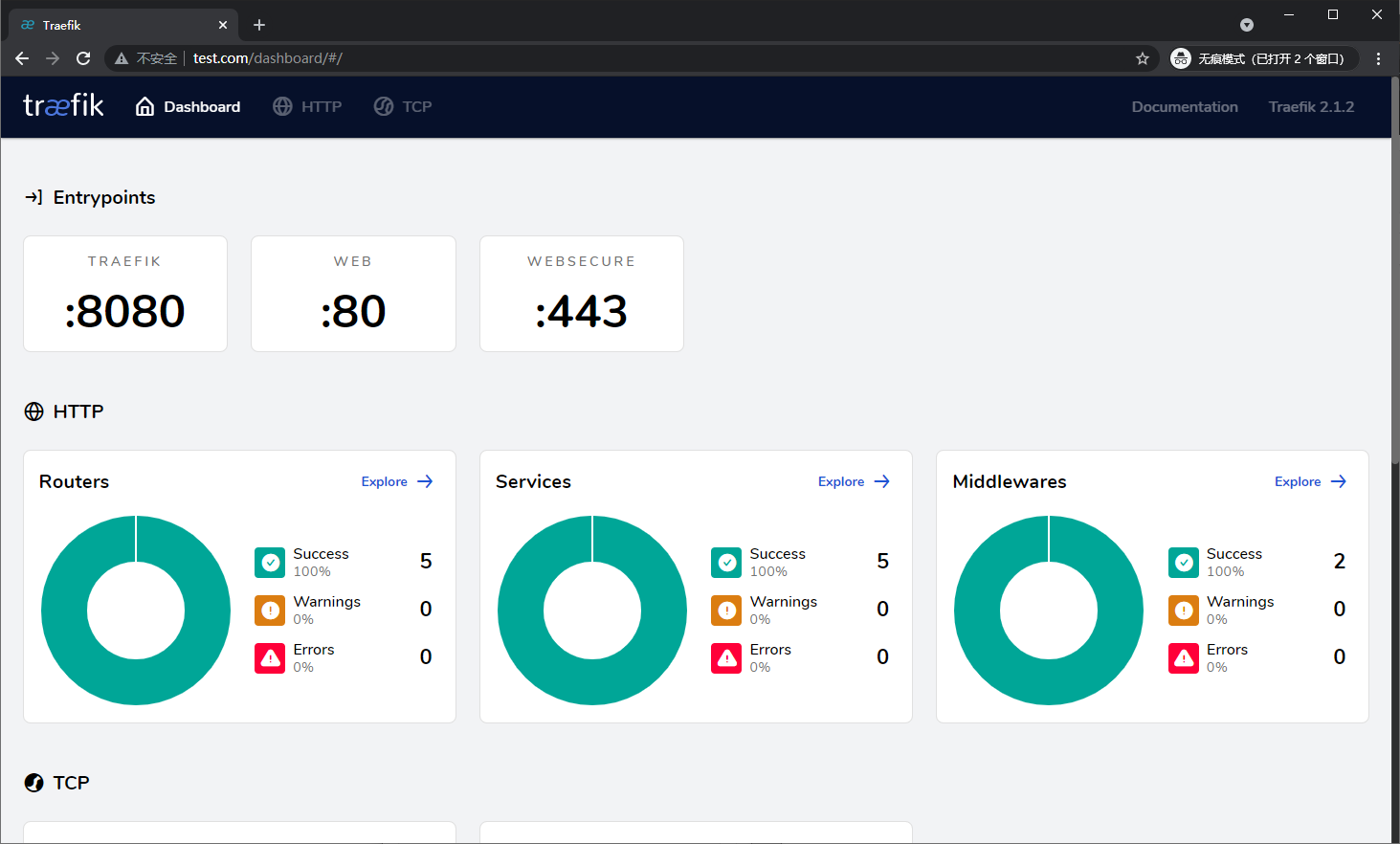Click the Traefik 2.1.2 version link
Screen dimensions: 1400x844
click(1311, 106)
